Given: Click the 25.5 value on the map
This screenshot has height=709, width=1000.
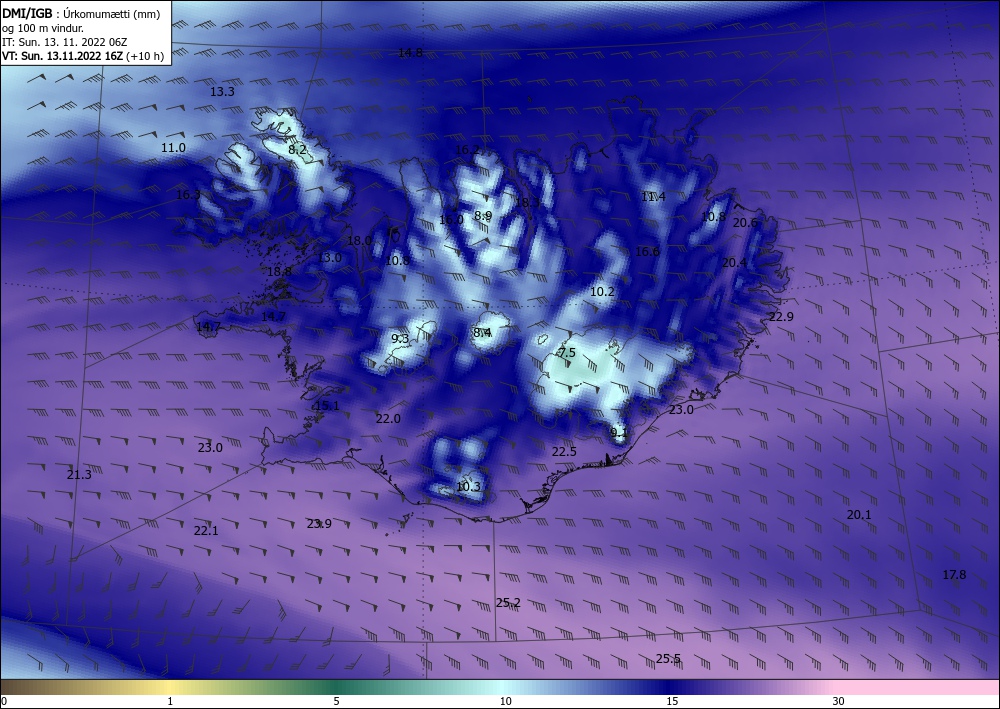Looking at the screenshot, I should point(668,659).
